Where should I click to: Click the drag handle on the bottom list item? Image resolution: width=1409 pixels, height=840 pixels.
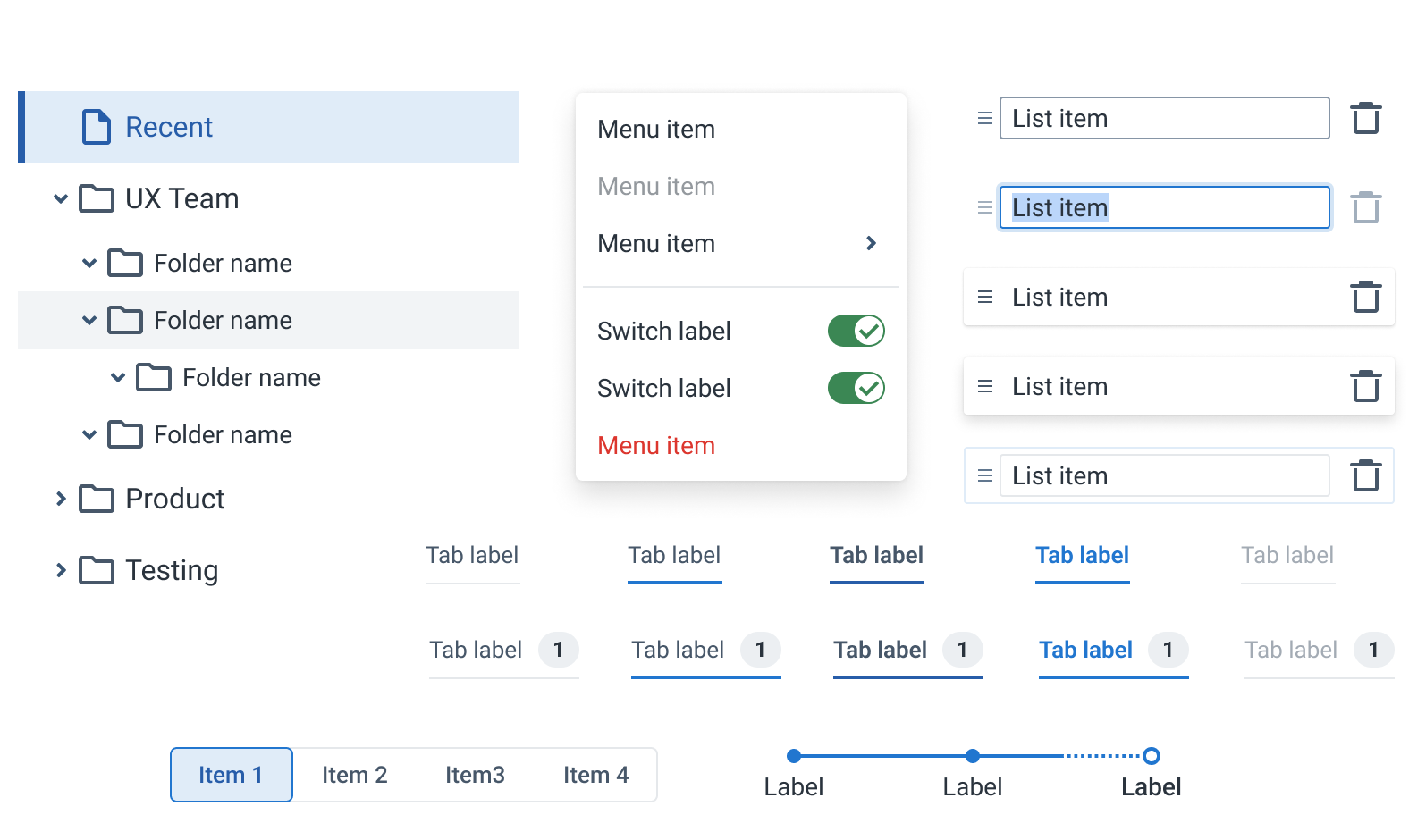pyautogui.click(x=984, y=475)
